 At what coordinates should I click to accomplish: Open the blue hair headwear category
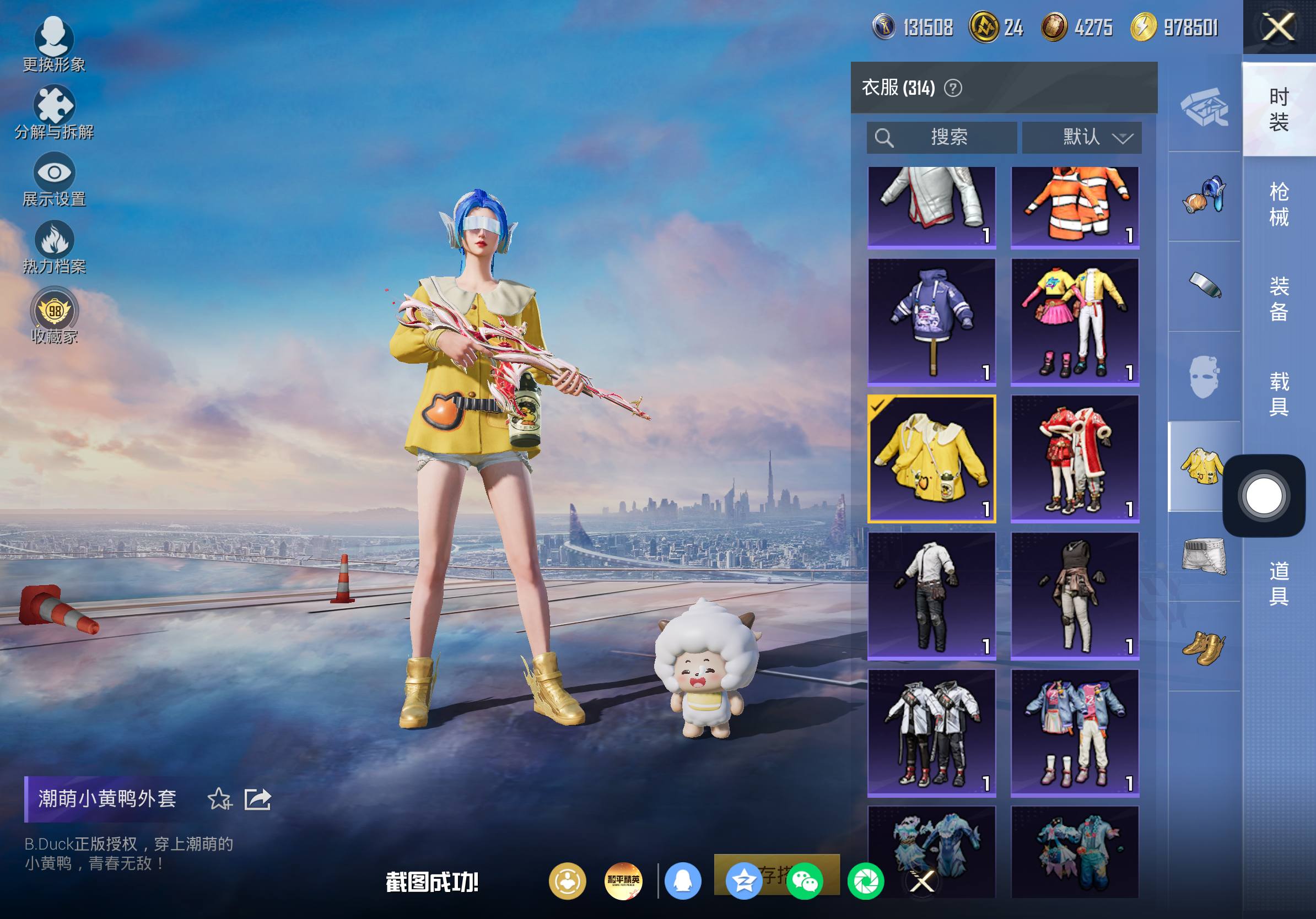point(1204,196)
